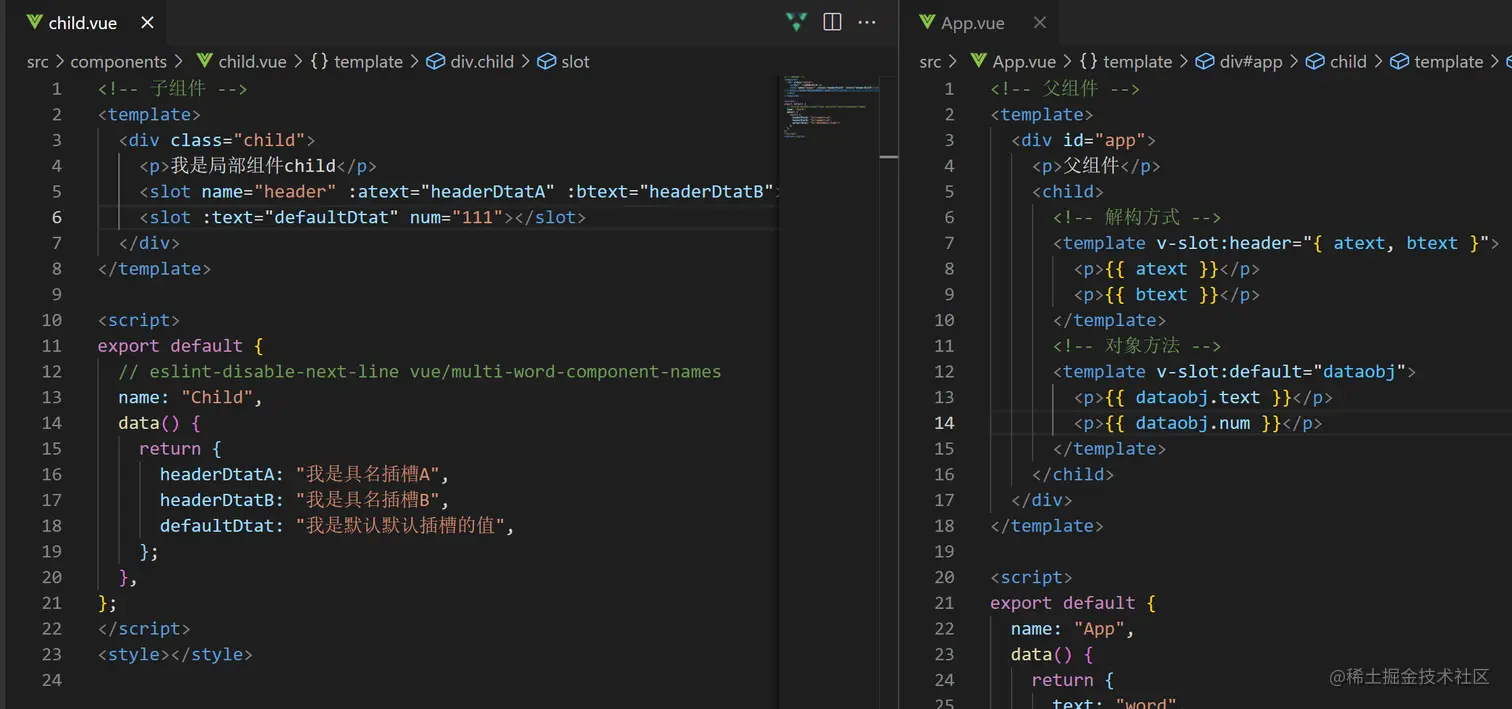
Task: Open the More Actions ellipsis menu
Action: pos(867,22)
